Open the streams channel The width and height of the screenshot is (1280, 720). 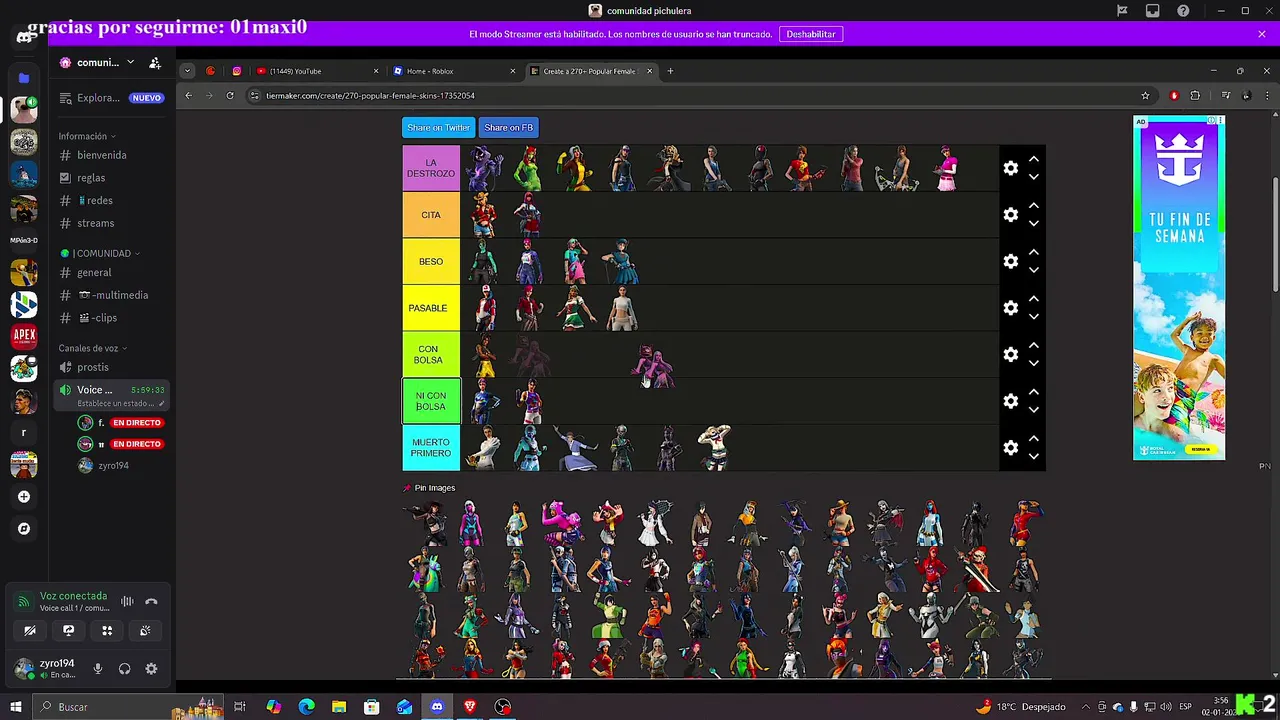click(x=111, y=223)
